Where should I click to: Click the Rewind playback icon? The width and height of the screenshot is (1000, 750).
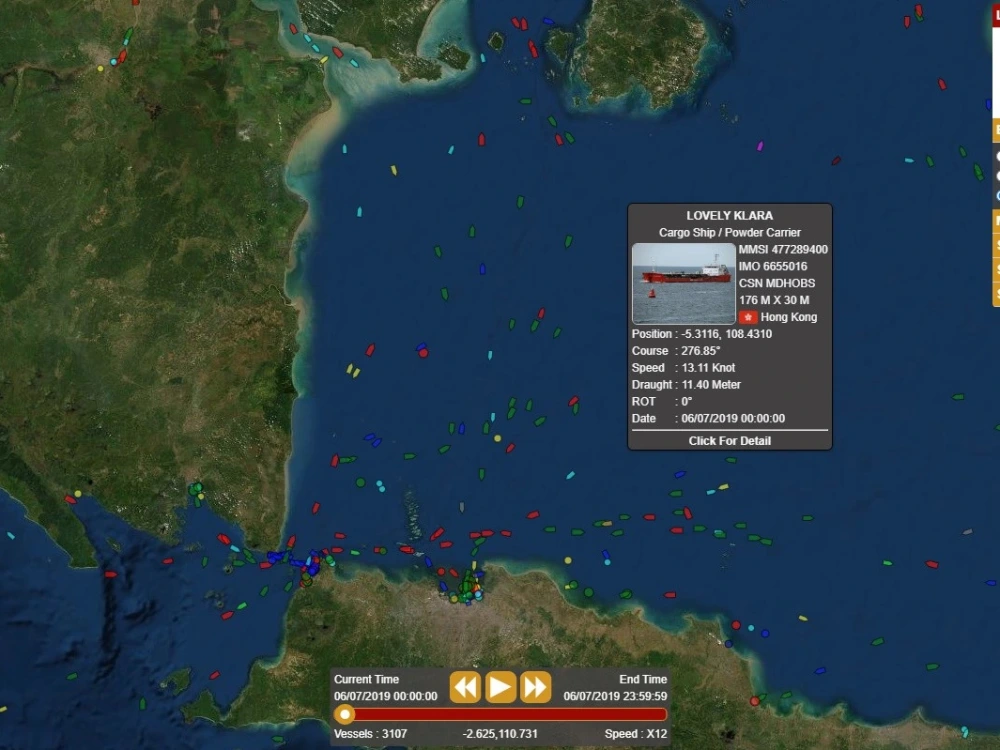[x=466, y=687]
